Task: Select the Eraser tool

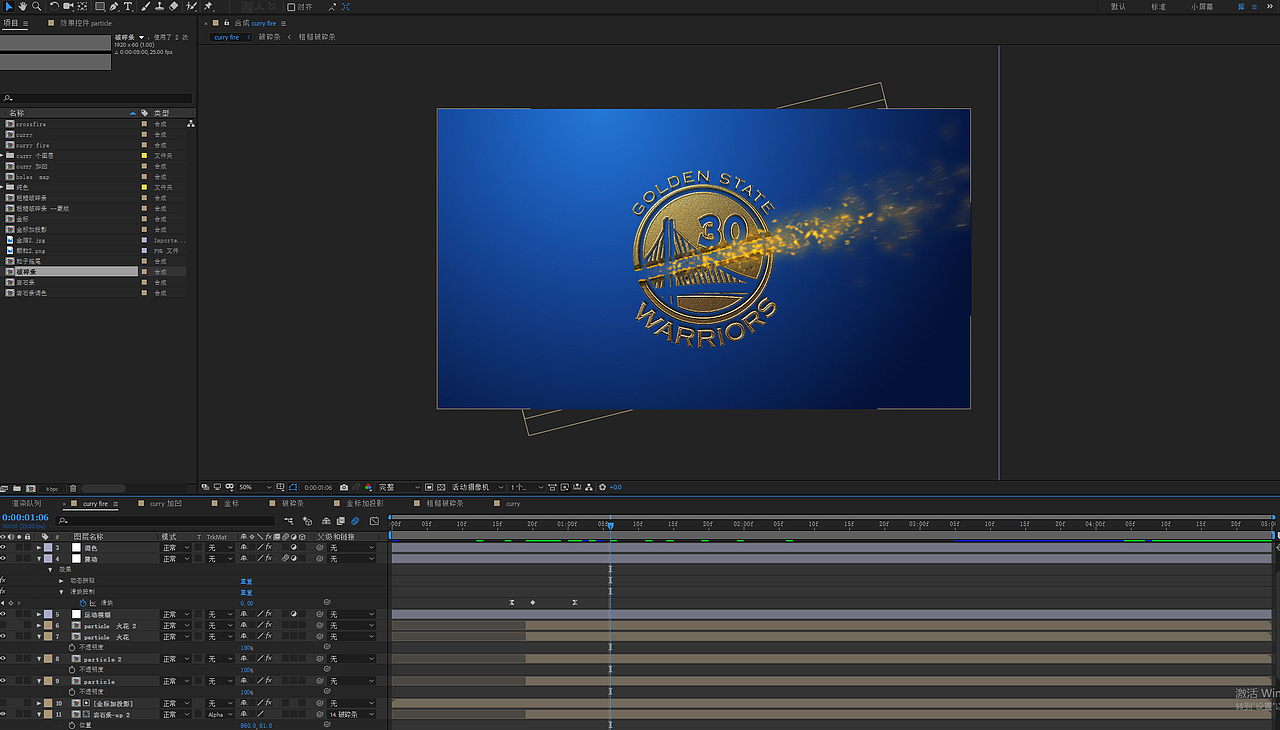Action: tap(174, 6)
